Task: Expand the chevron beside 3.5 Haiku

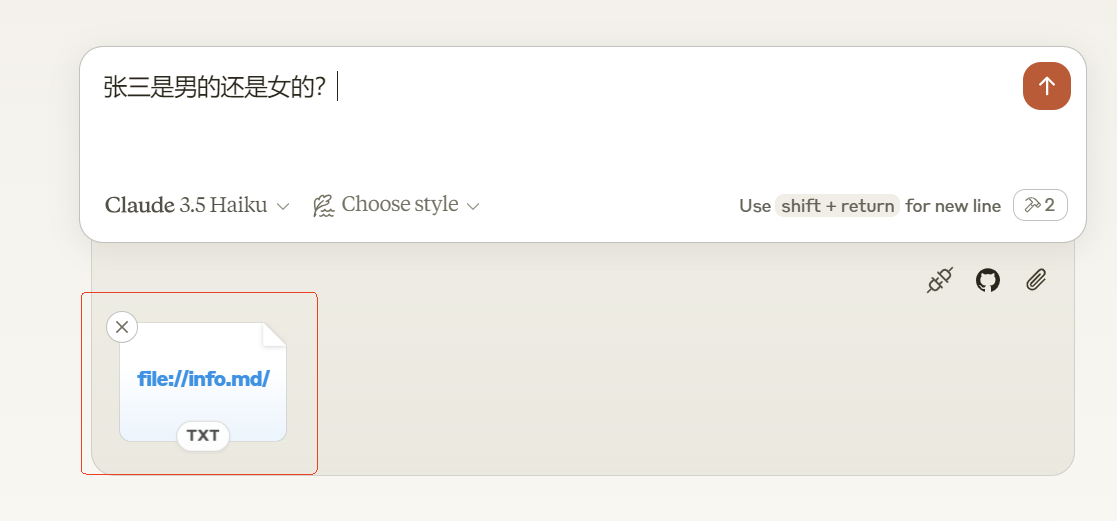Action: pyautogui.click(x=283, y=206)
